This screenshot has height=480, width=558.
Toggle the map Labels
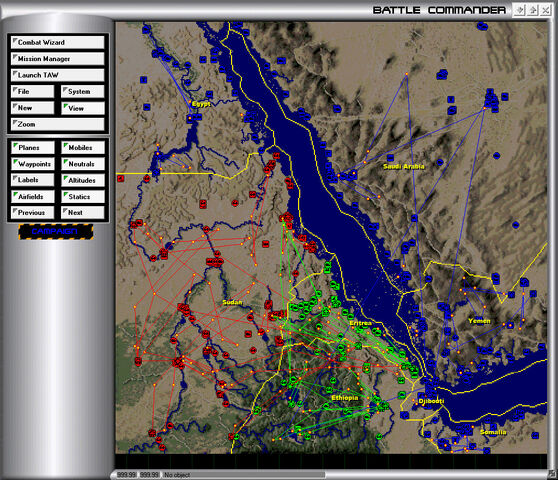(32, 180)
